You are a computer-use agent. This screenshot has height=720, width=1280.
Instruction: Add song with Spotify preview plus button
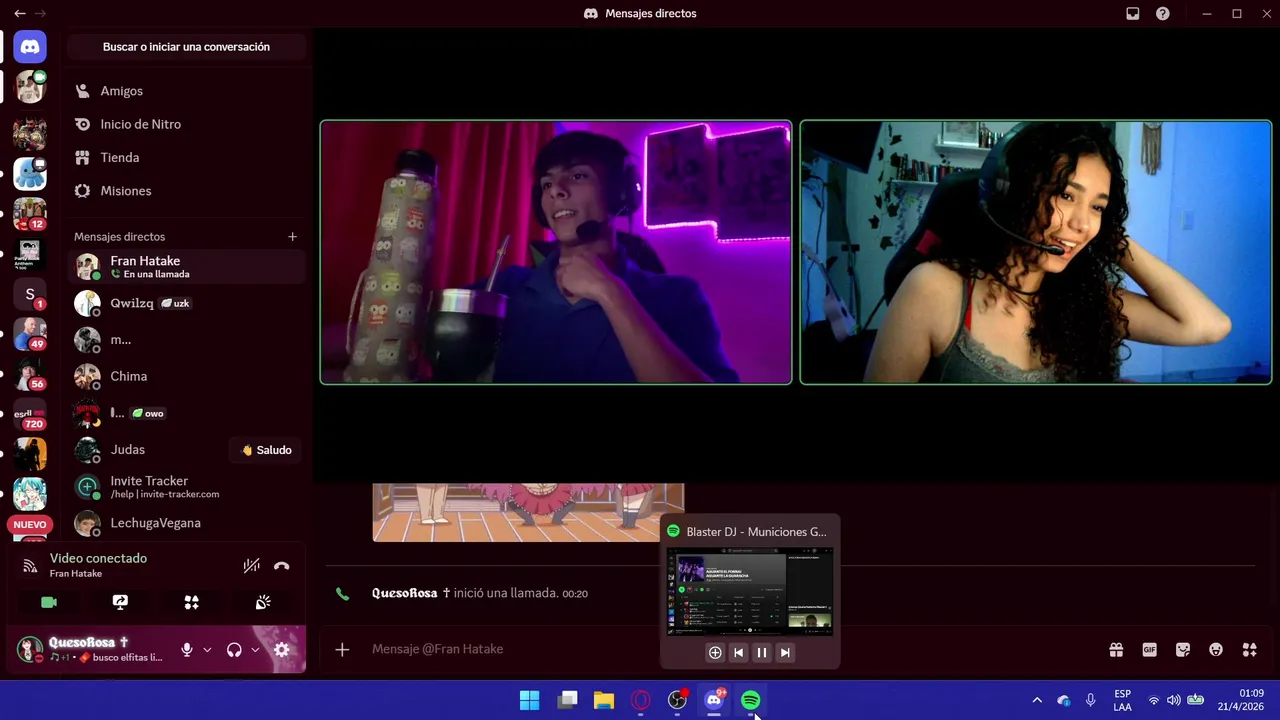click(715, 652)
